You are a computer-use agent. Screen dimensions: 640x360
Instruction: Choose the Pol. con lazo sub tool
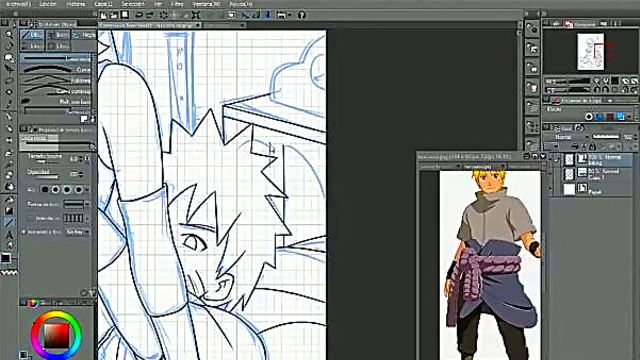click(56, 102)
